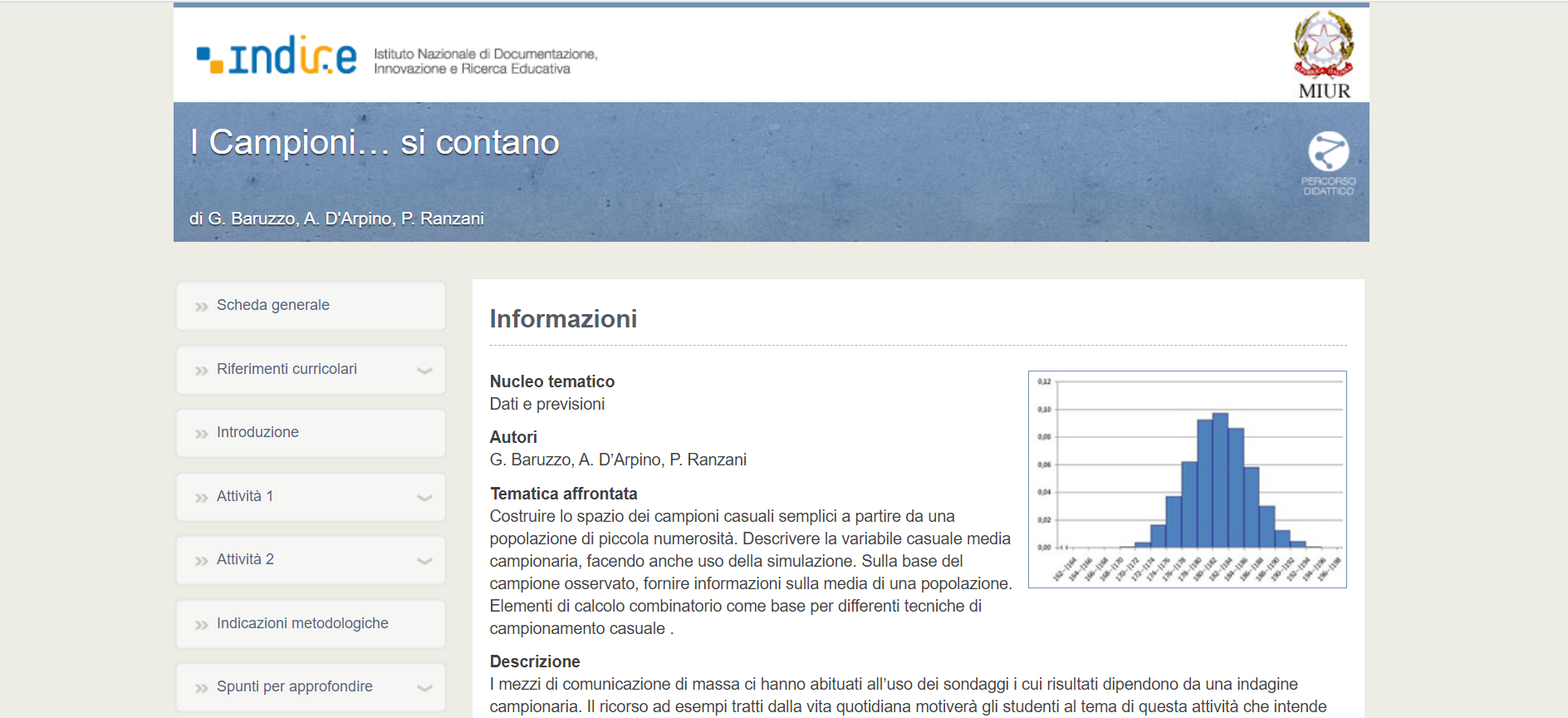Image resolution: width=1568 pixels, height=718 pixels.
Task: Click the MIUR emblem icon
Action: (x=1323, y=46)
